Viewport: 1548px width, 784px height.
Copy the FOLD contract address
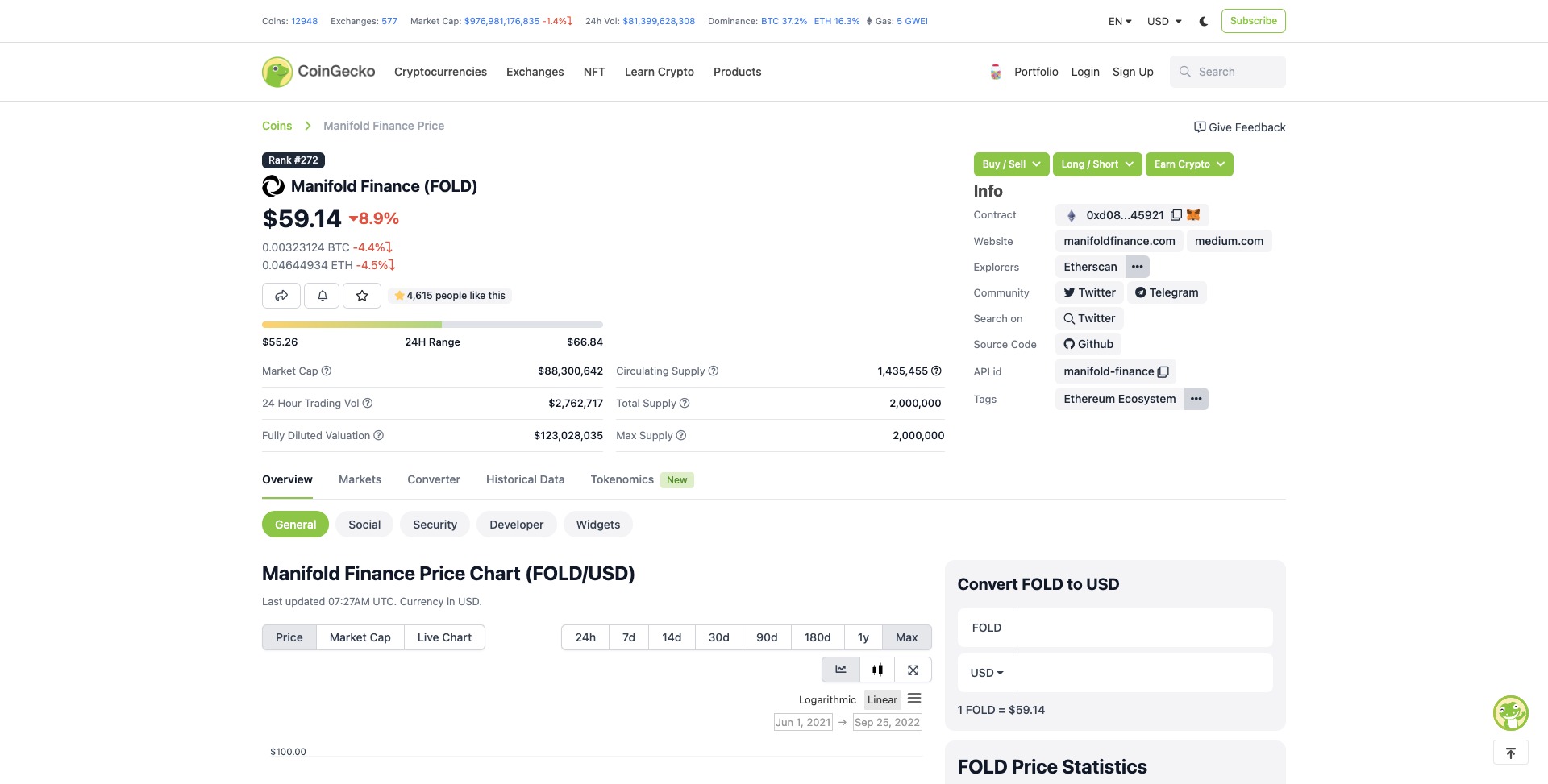pyautogui.click(x=1175, y=215)
